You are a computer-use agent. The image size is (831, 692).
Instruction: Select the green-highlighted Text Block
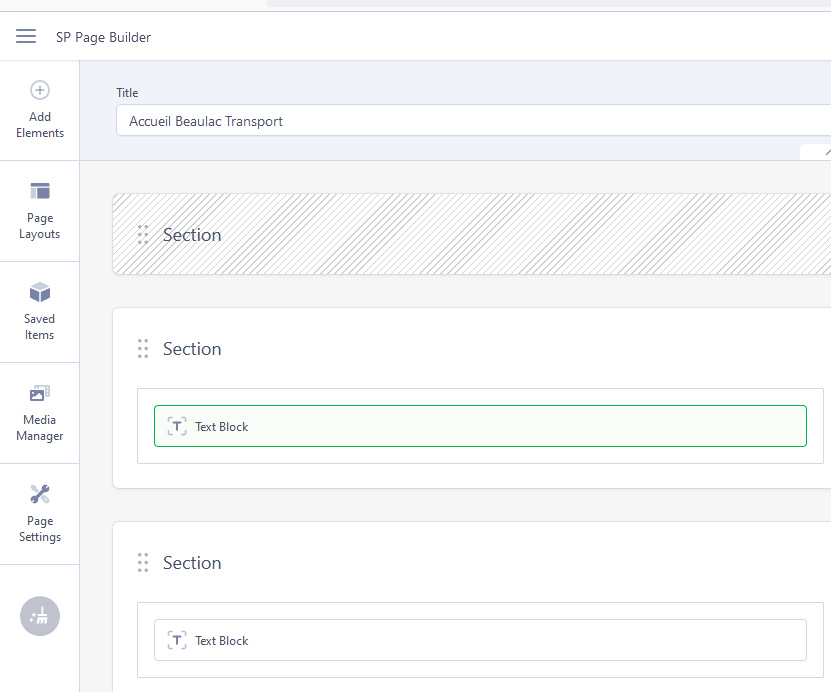480,427
